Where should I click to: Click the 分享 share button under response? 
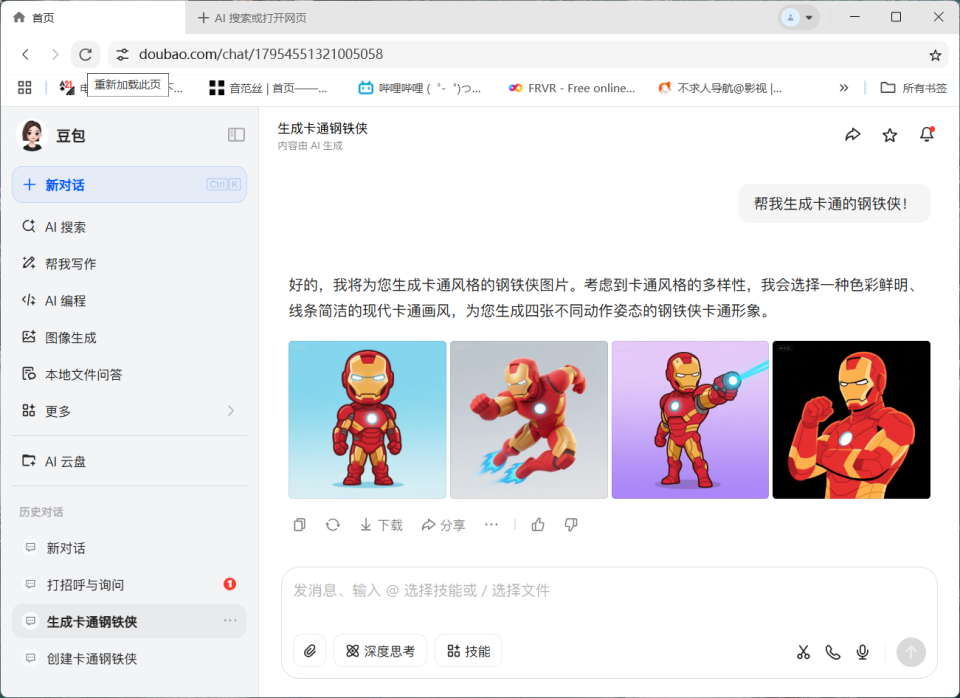pyautogui.click(x=443, y=525)
